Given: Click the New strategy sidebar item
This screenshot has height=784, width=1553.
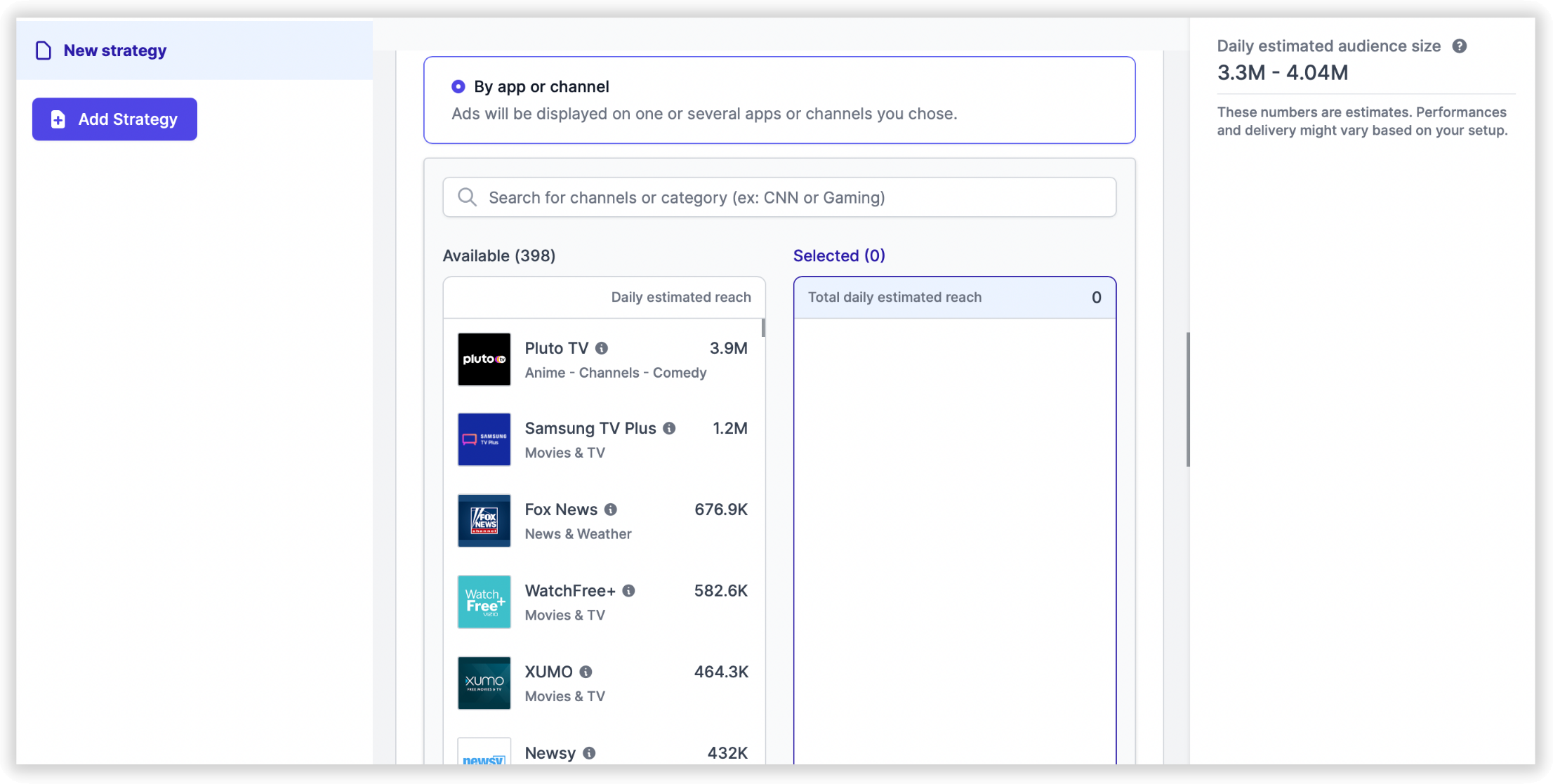Looking at the screenshot, I should click(194, 51).
